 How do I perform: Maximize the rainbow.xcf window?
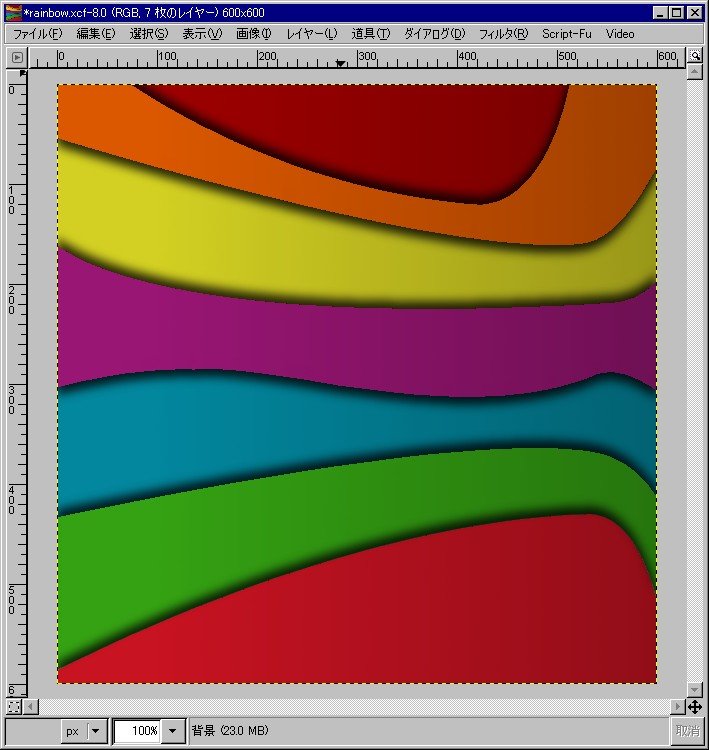(677, 13)
